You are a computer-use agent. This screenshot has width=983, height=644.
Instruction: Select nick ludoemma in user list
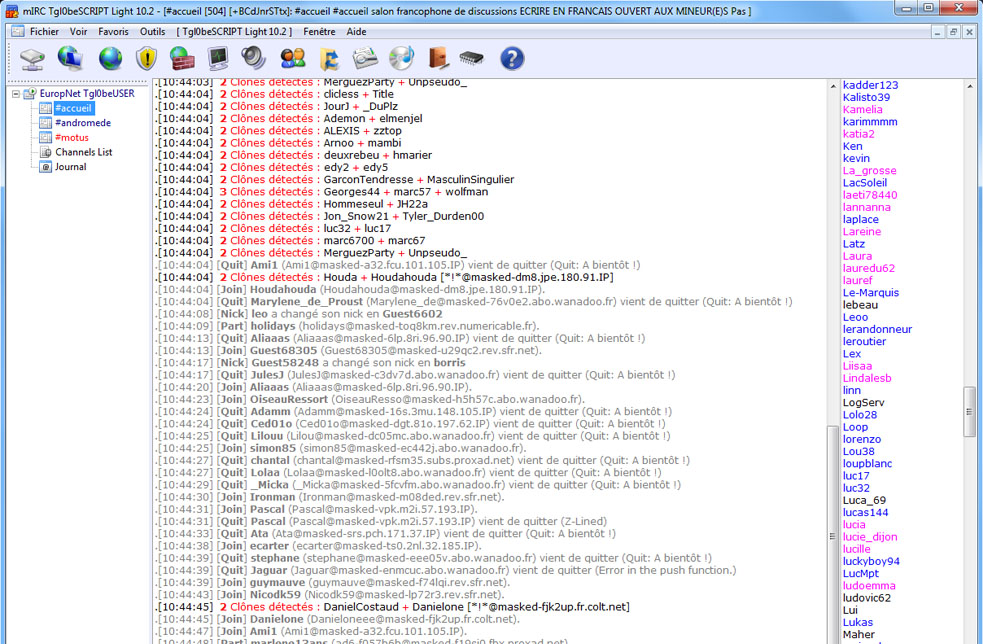pos(869,586)
